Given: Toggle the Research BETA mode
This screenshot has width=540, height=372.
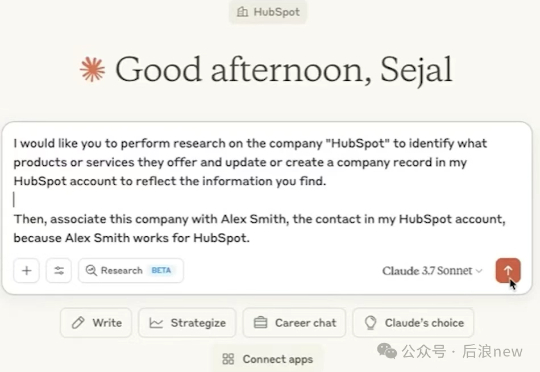Looking at the screenshot, I should [131, 270].
